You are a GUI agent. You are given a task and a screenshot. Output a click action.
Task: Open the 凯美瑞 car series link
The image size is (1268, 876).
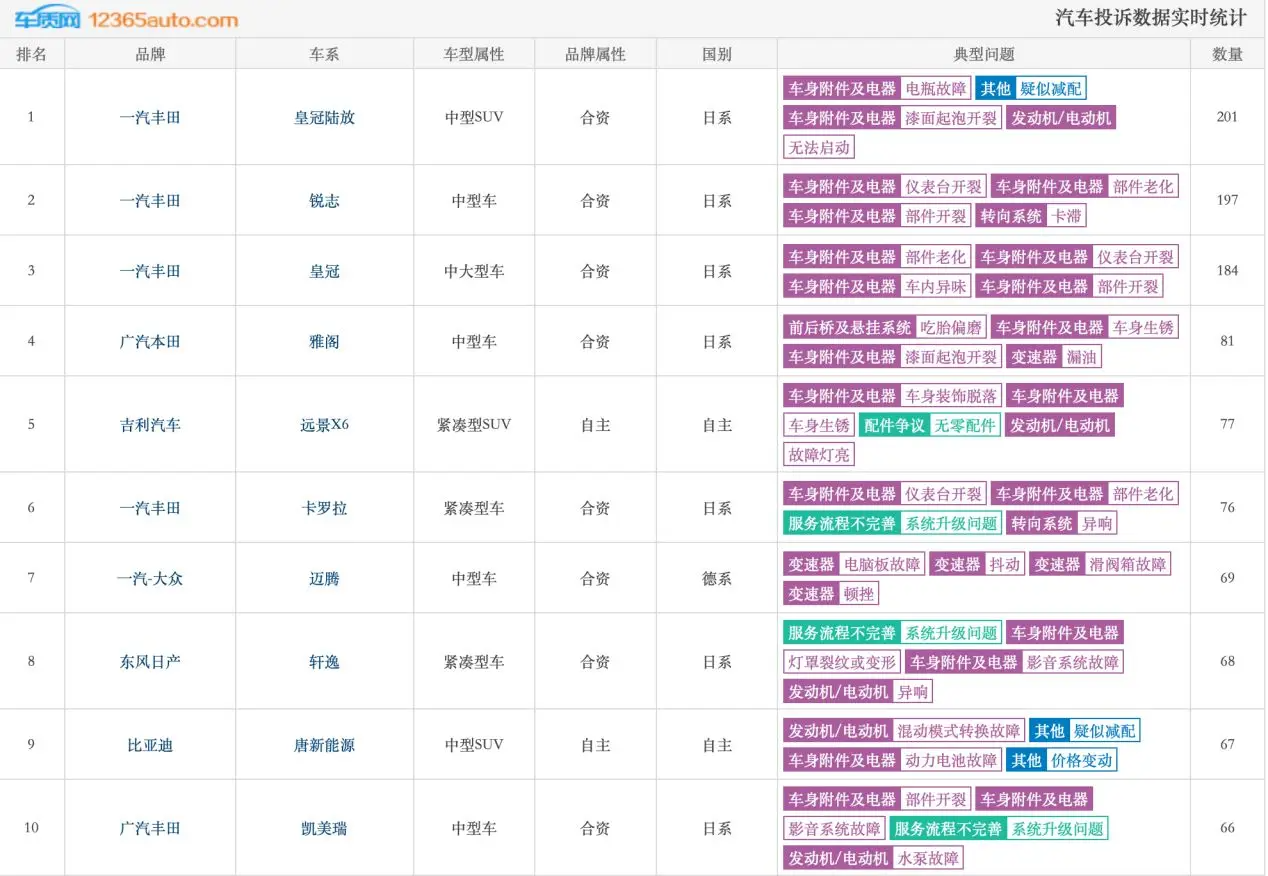(x=324, y=828)
